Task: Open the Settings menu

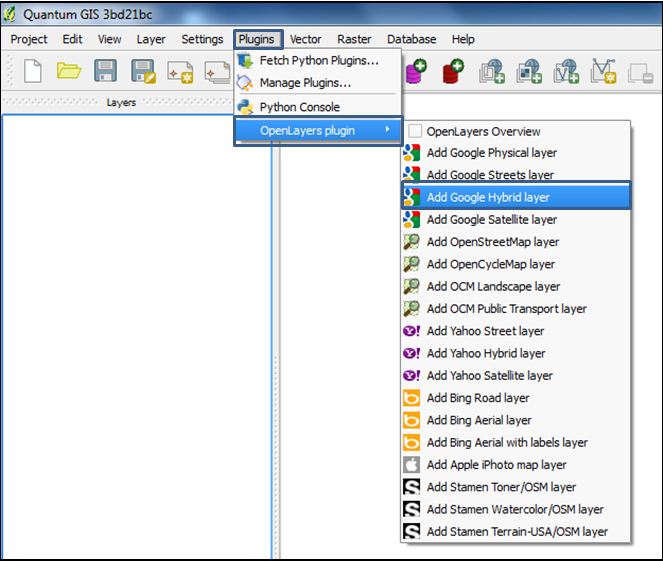Action: click(202, 39)
